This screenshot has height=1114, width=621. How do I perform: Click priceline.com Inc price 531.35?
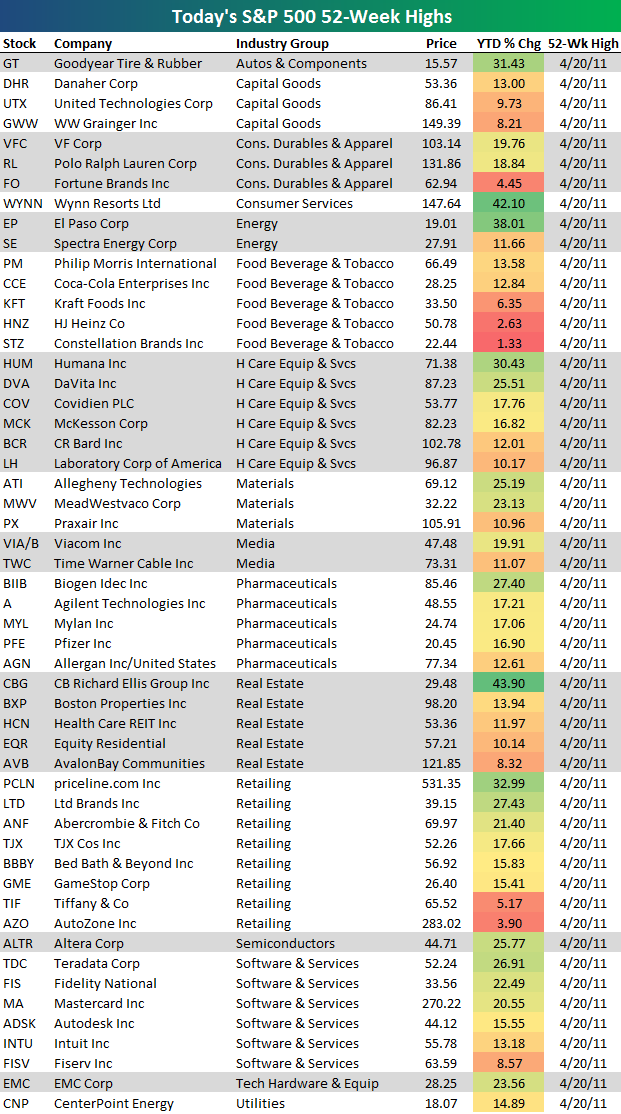442,783
